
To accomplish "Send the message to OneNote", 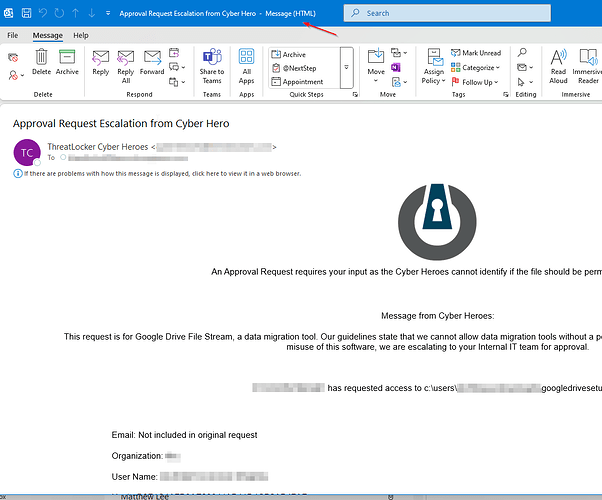I will tap(395, 67).
